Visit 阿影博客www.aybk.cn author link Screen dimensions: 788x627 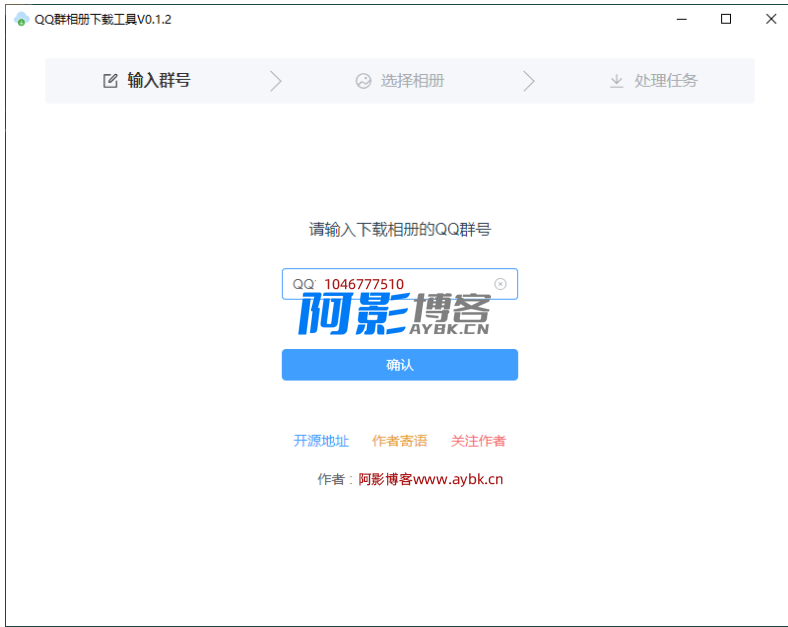[431, 479]
